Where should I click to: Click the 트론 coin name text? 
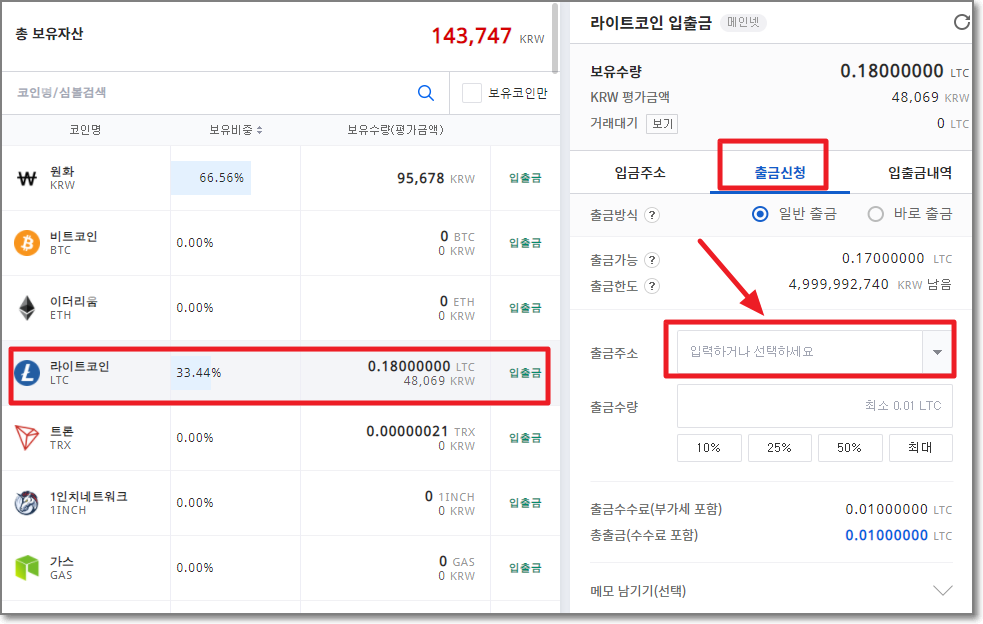[61, 431]
